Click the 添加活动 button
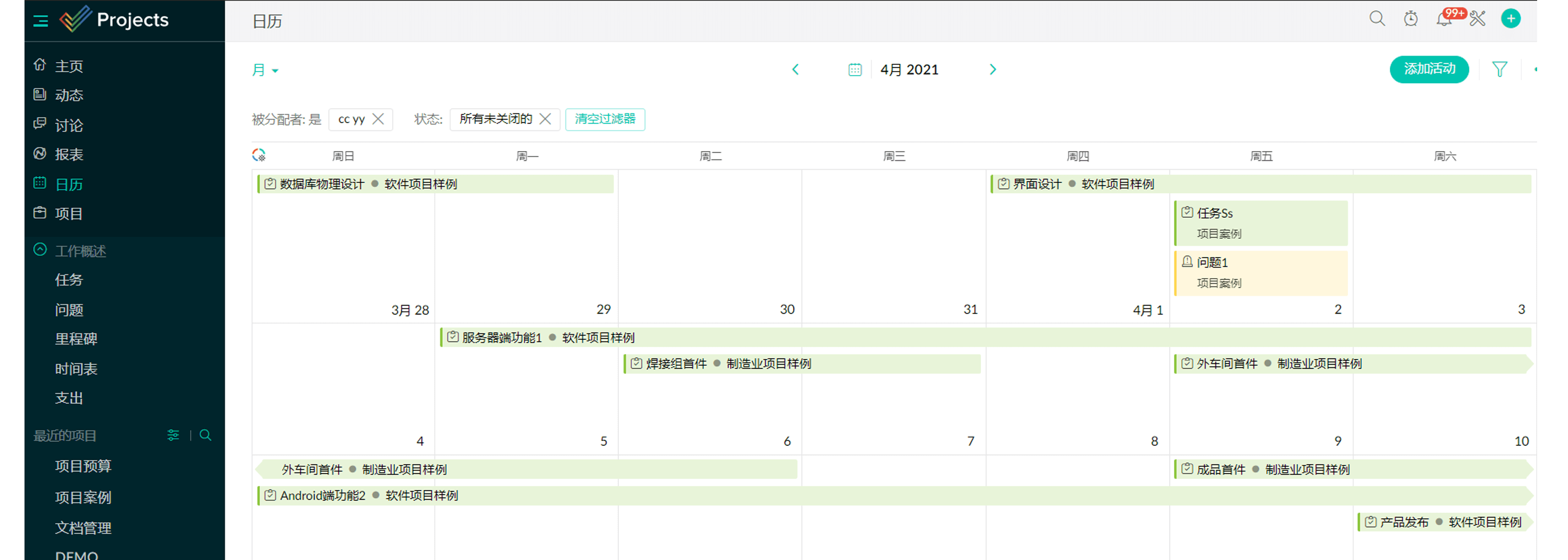Image resolution: width=1568 pixels, height=560 pixels. (x=1429, y=70)
